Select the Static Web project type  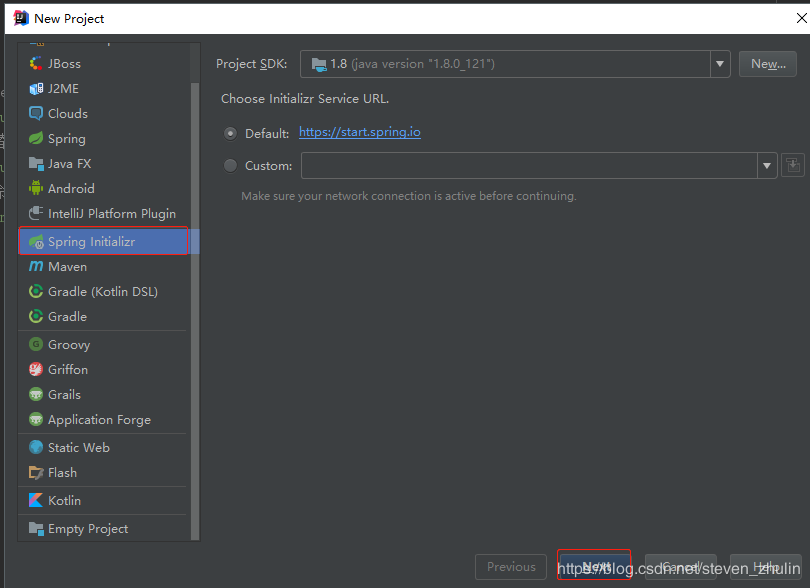point(74,447)
